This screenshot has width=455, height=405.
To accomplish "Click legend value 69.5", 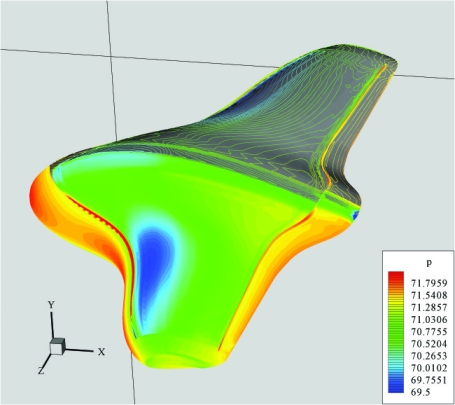I will click(421, 392).
